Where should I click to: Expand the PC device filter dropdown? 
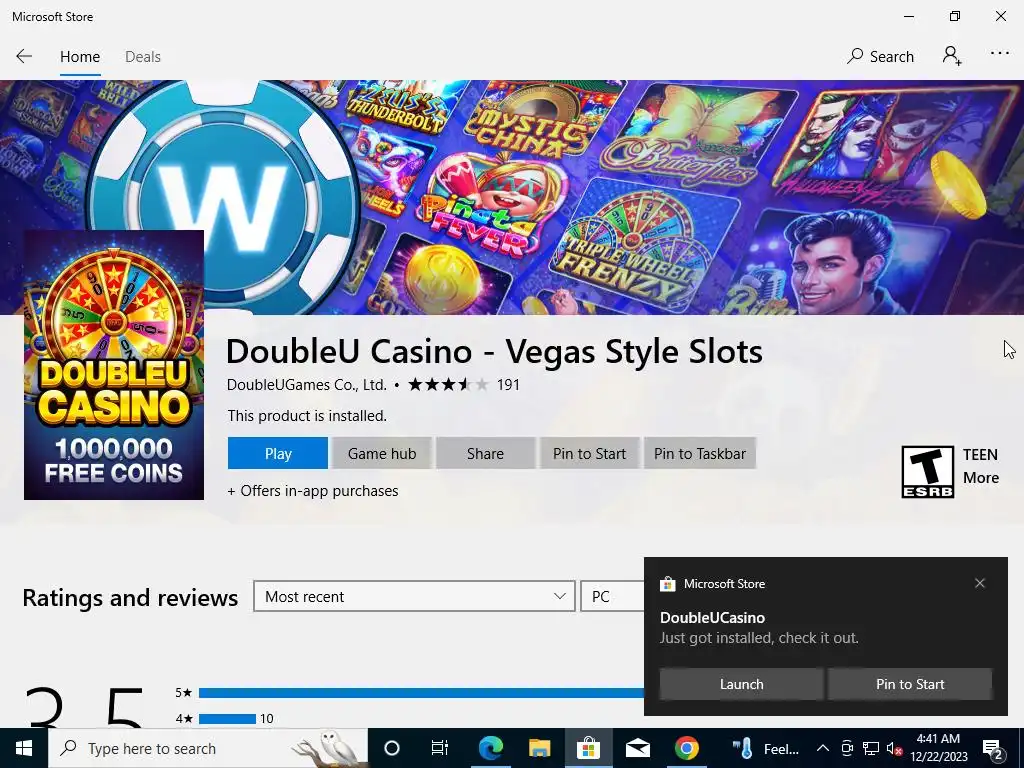pos(612,596)
